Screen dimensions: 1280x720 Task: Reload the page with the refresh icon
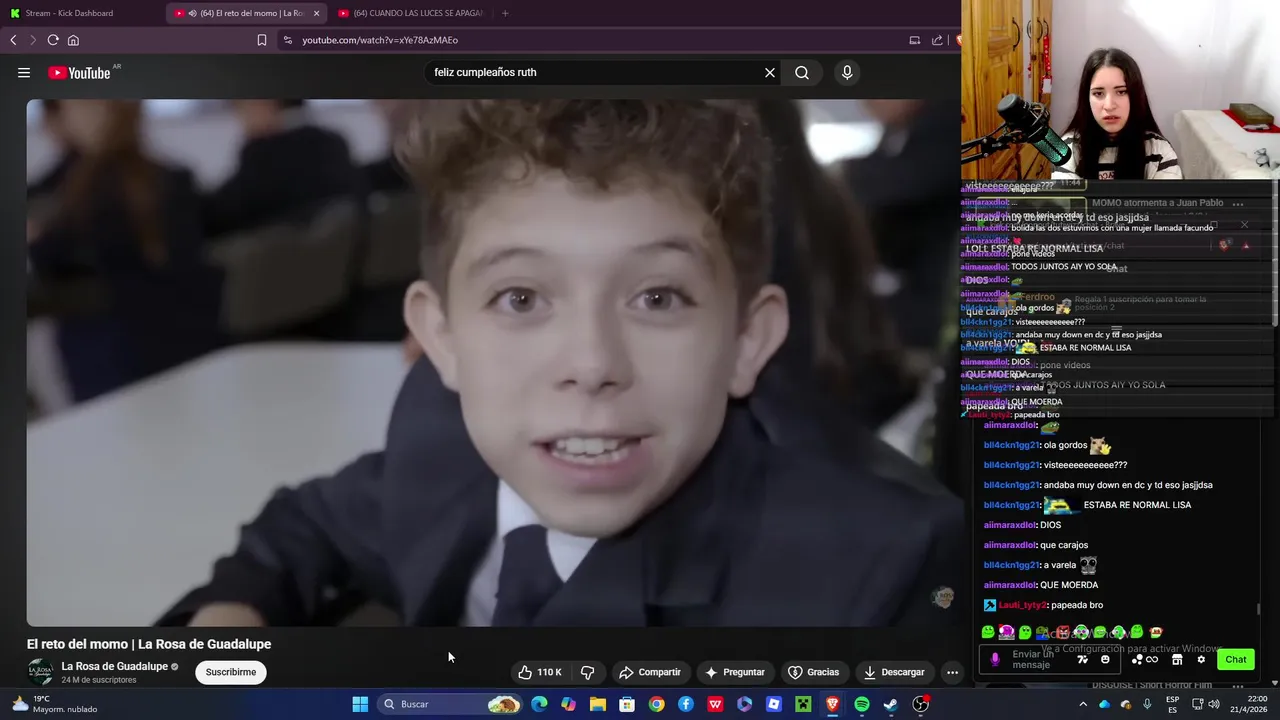tap(53, 40)
